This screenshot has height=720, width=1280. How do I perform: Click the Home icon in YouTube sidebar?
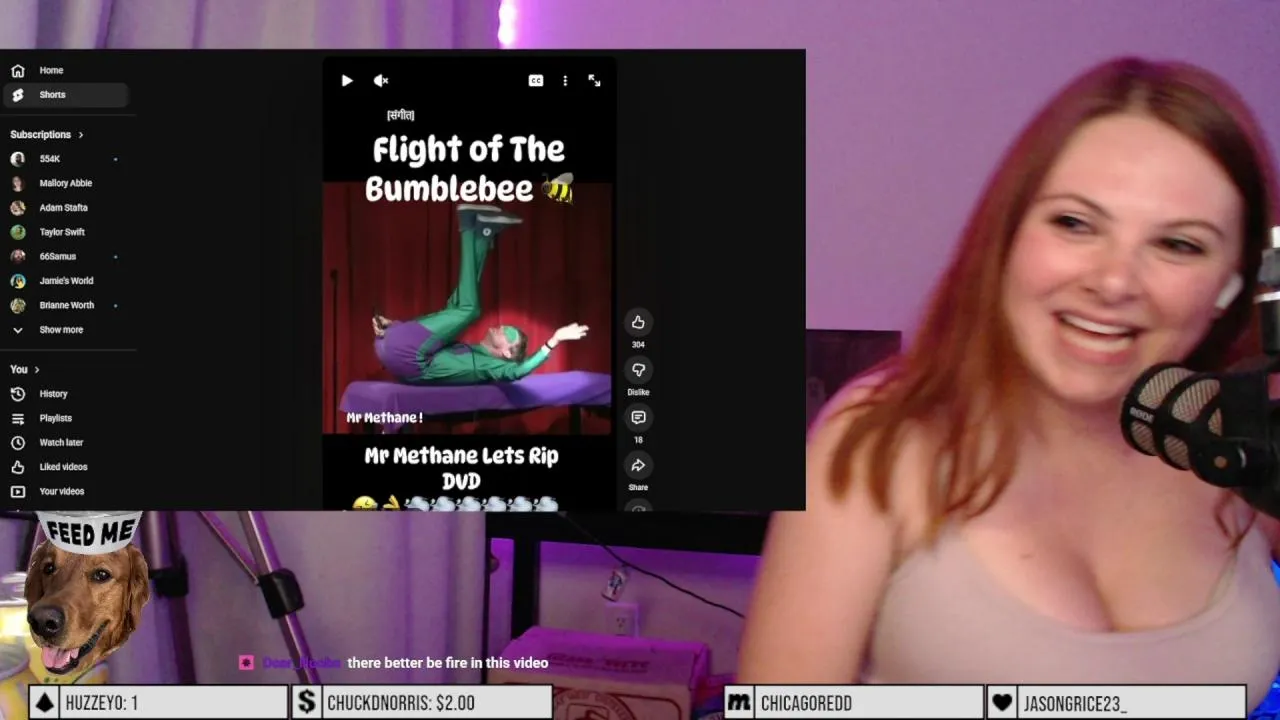click(18, 71)
